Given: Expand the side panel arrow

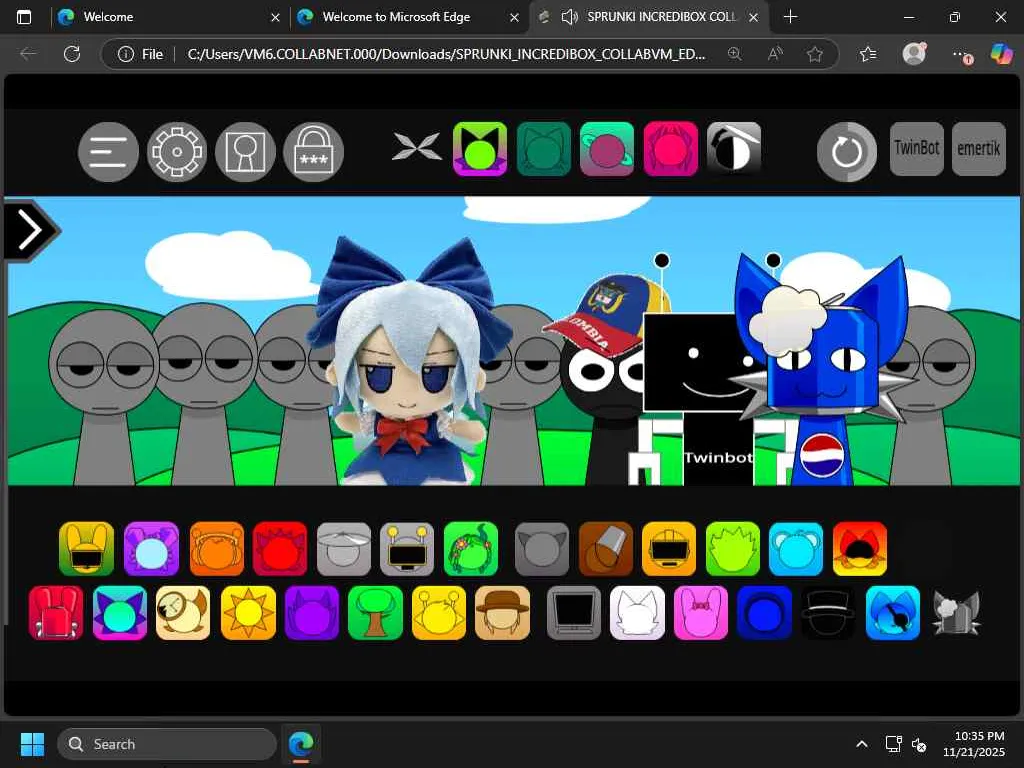Looking at the screenshot, I should coord(31,230).
